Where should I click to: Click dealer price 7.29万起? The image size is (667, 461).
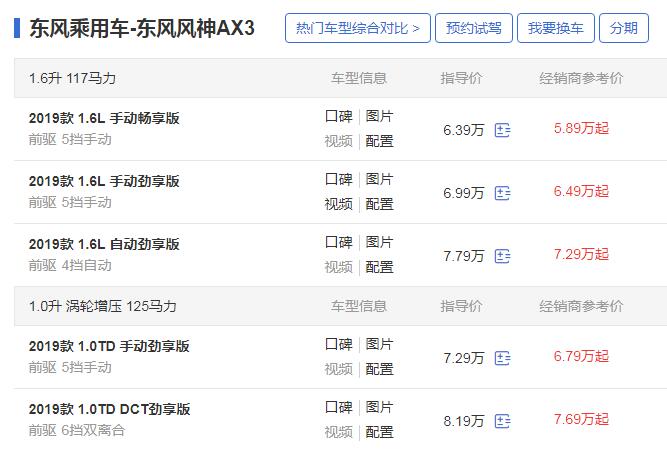[x=581, y=254]
